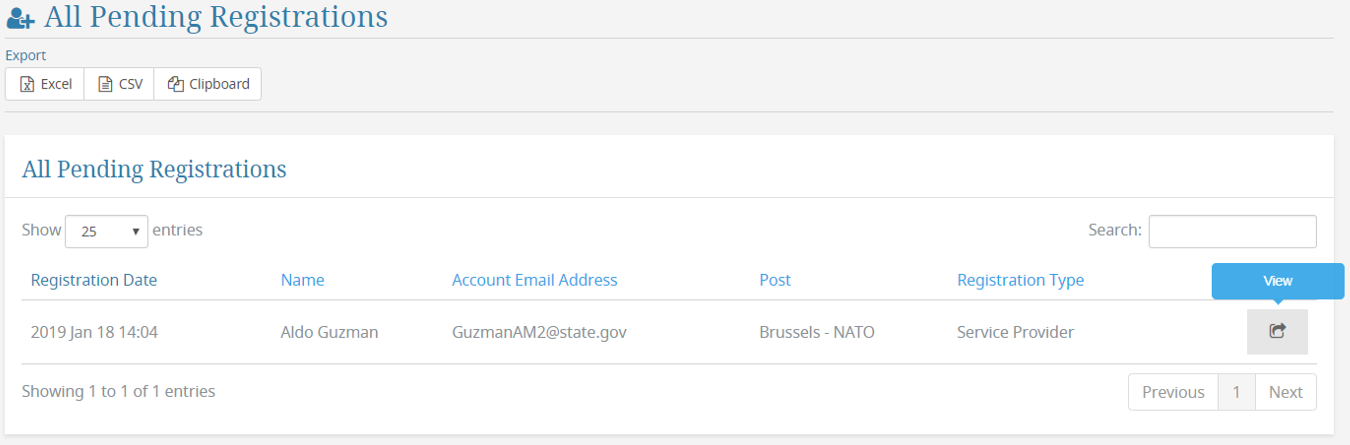
Task: Copy table to Clipboard
Action: click(207, 85)
